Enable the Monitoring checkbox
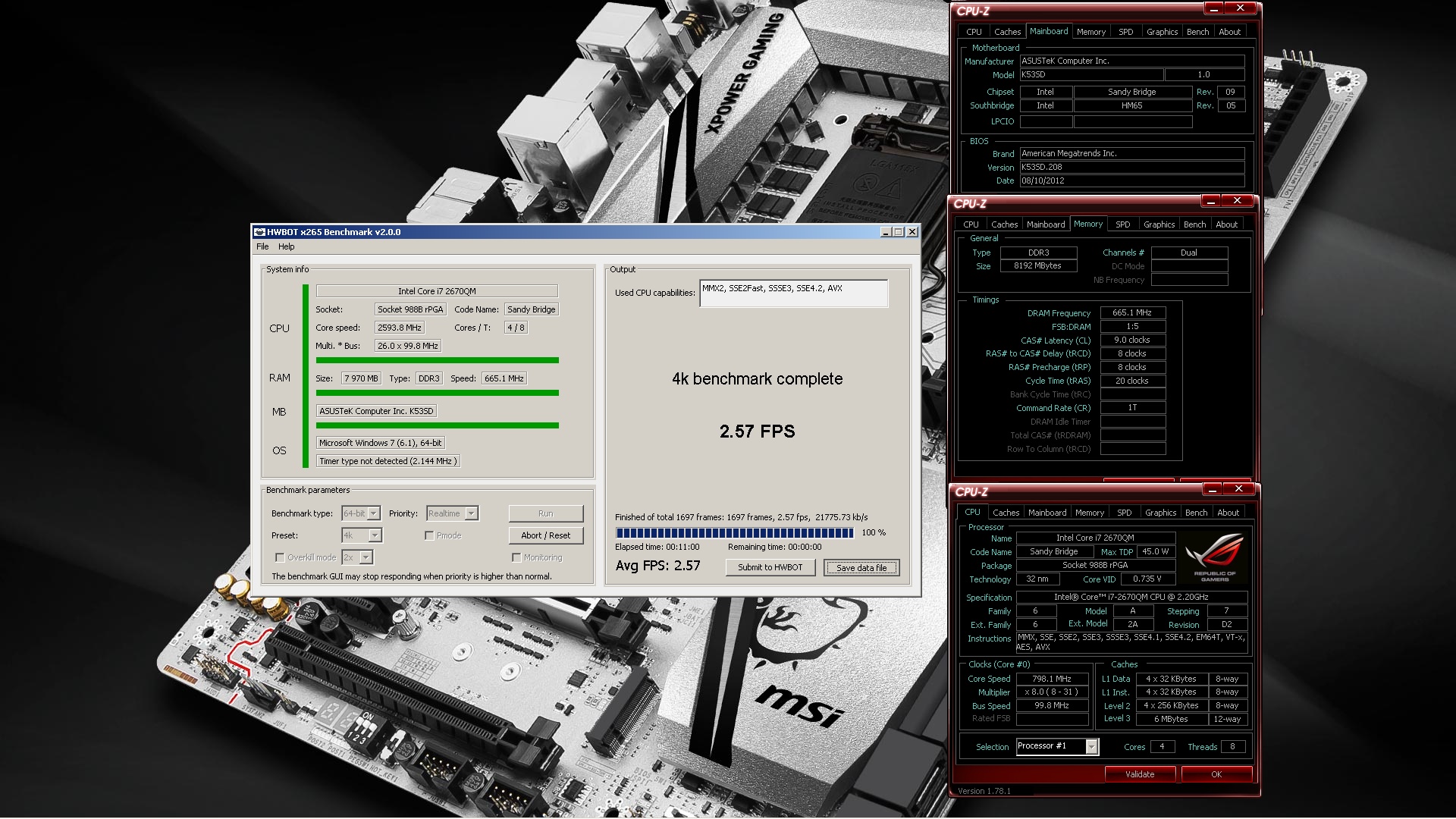The image size is (1456, 819). [x=516, y=557]
